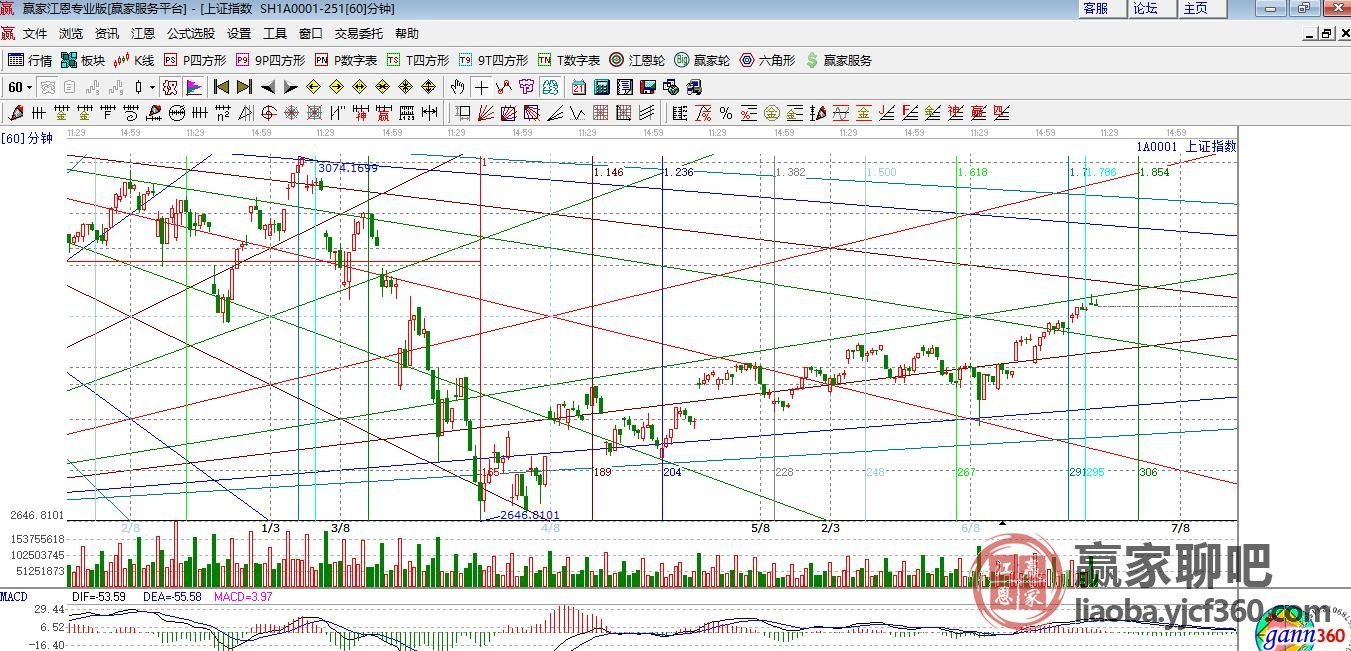The width and height of the screenshot is (1351, 651).
Task: Open the T数字表 tool
Action: 569,60
